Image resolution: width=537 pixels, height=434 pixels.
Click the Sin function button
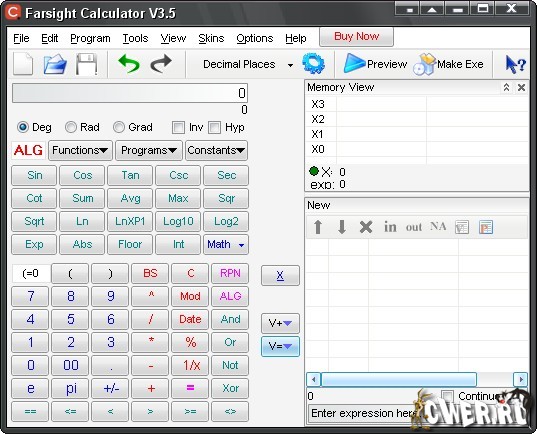[34, 175]
